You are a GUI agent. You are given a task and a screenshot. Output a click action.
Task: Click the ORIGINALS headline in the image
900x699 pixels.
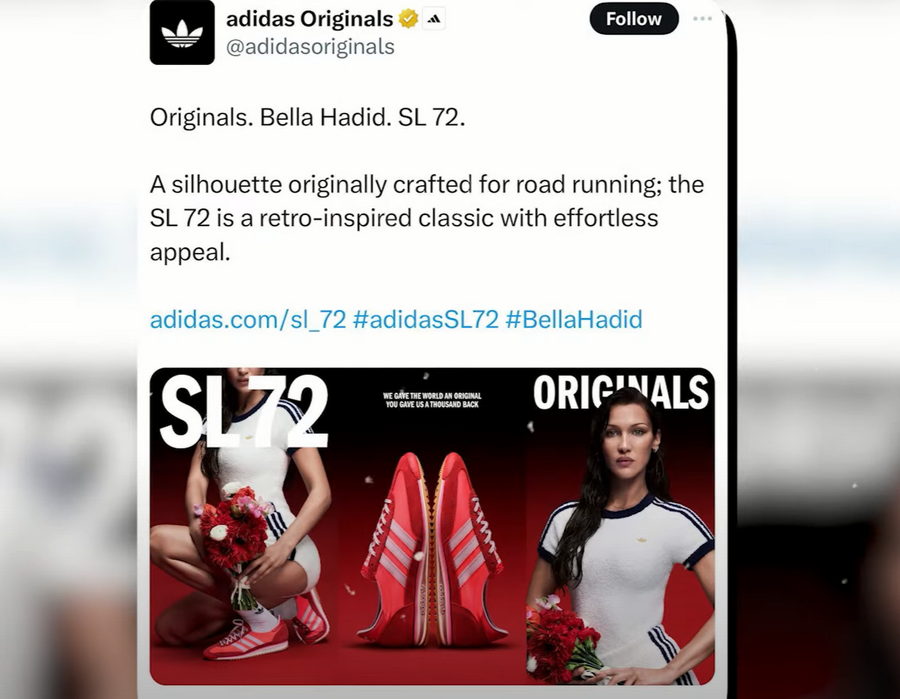coord(620,393)
